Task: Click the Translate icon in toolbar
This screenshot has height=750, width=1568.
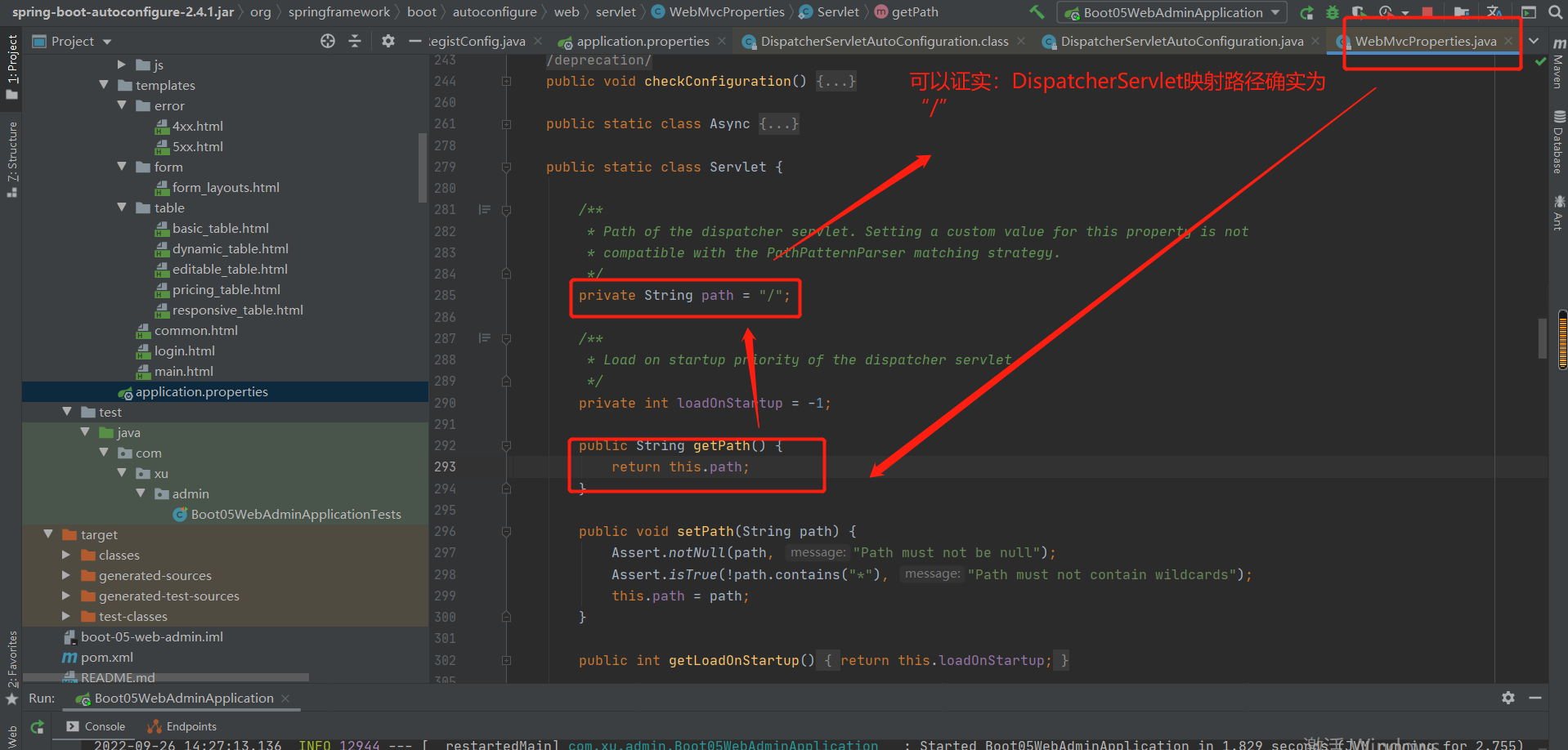Action: click(1494, 12)
